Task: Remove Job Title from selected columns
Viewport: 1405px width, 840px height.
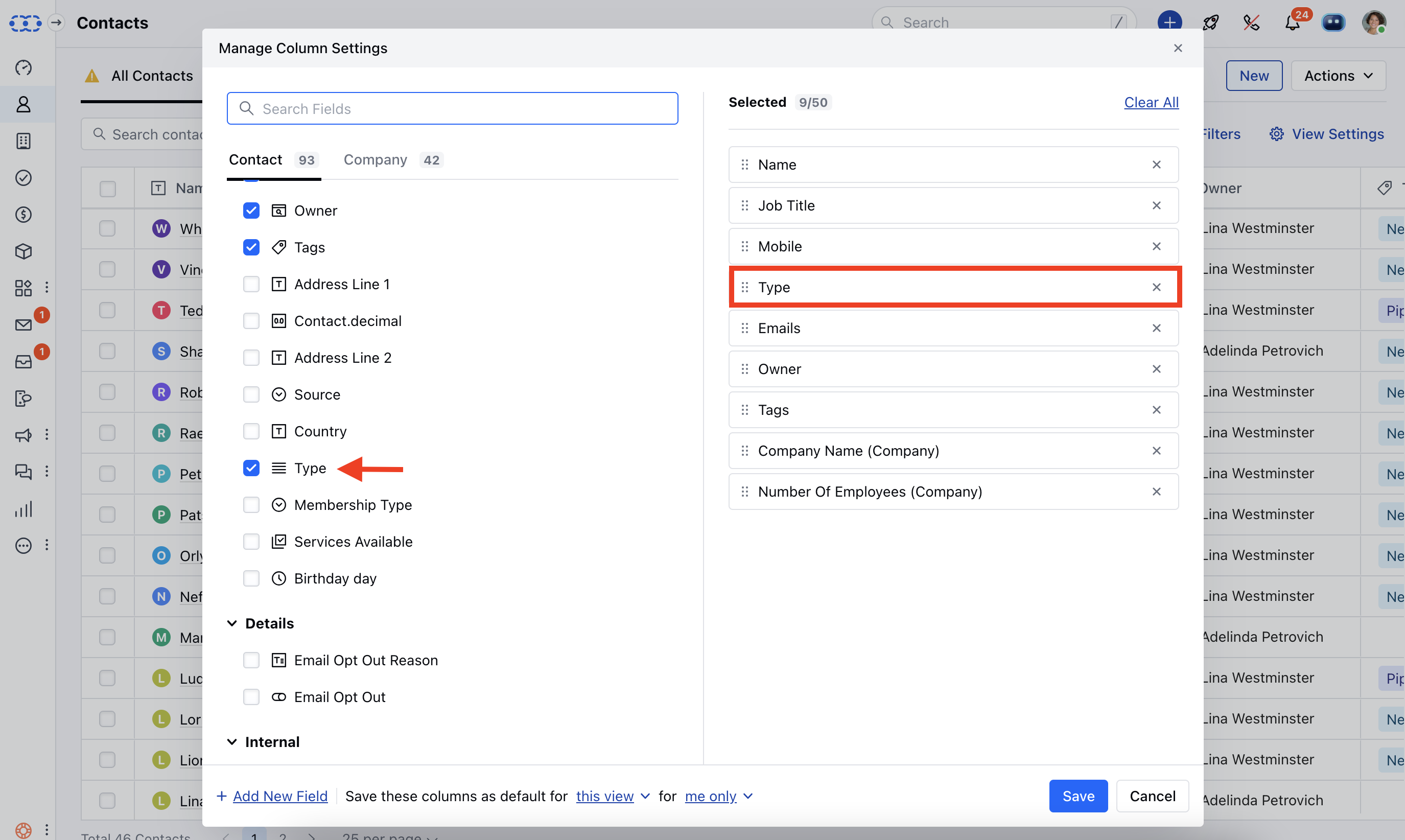Action: [x=1156, y=205]
